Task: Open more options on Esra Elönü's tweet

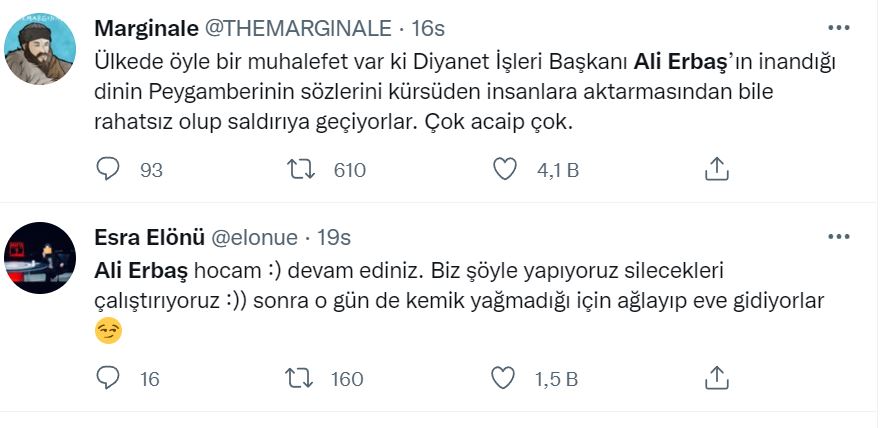Action: click(x=838, y=237)
